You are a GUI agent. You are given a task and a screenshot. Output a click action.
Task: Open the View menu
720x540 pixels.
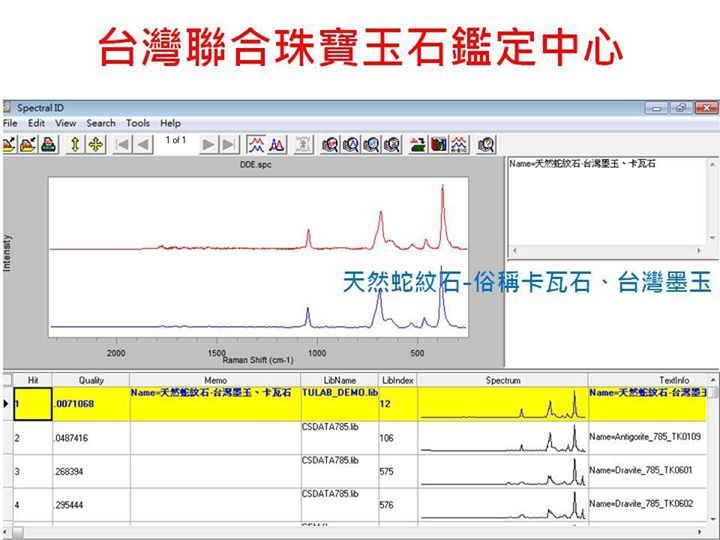click(66, 123)
